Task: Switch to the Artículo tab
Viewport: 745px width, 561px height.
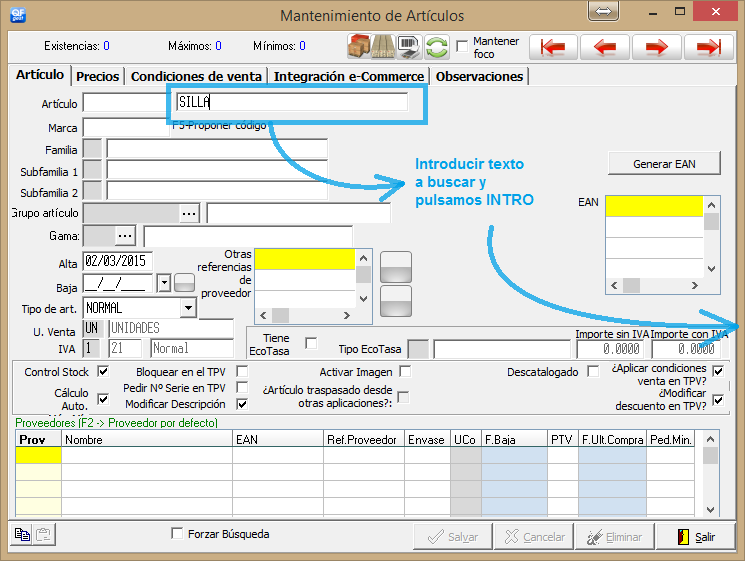Action: (x=40, y=75)
